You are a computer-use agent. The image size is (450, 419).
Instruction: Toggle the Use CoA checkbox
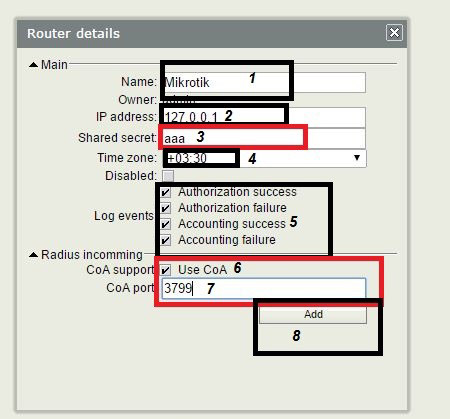pos(166,270)
